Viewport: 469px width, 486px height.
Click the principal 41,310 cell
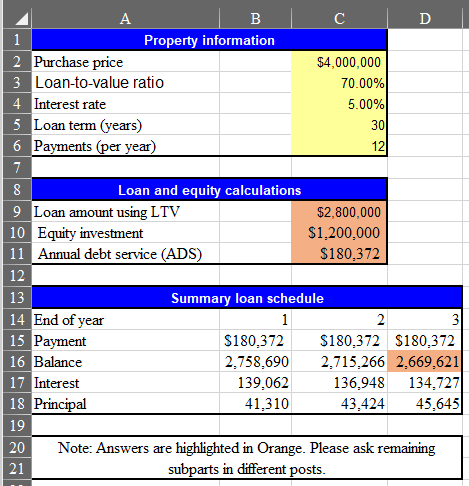pyautogui.click(x=255, y=403)
